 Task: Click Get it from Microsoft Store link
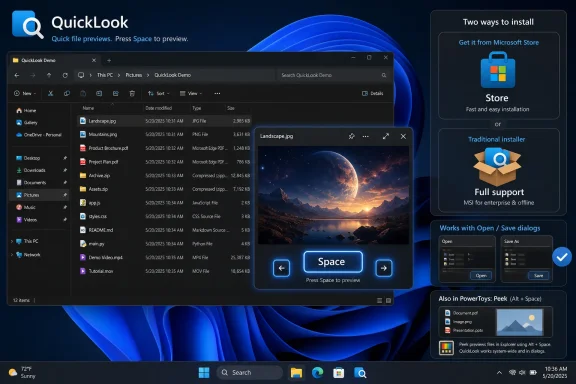(498, 42)
